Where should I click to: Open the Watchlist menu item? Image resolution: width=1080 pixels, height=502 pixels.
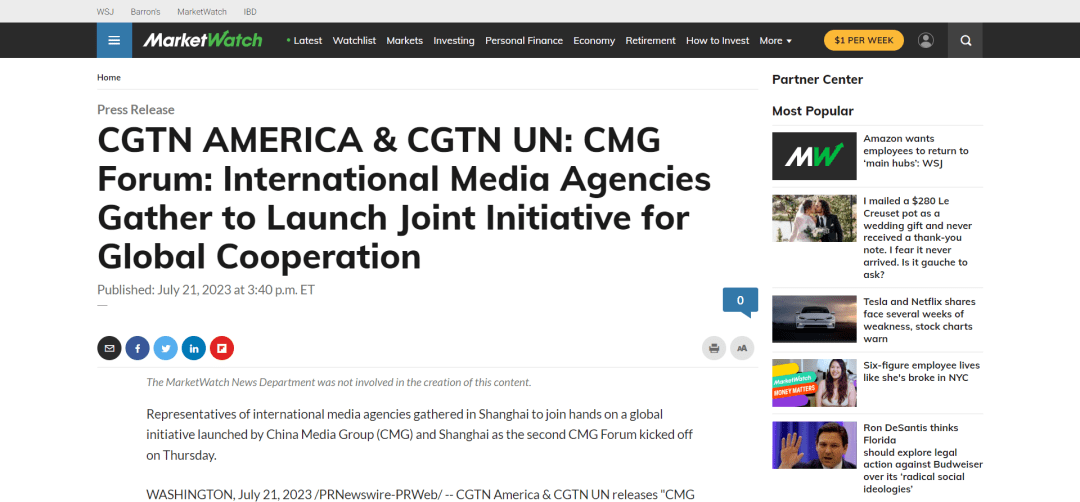pyautogui.click(x=354, y=41)
